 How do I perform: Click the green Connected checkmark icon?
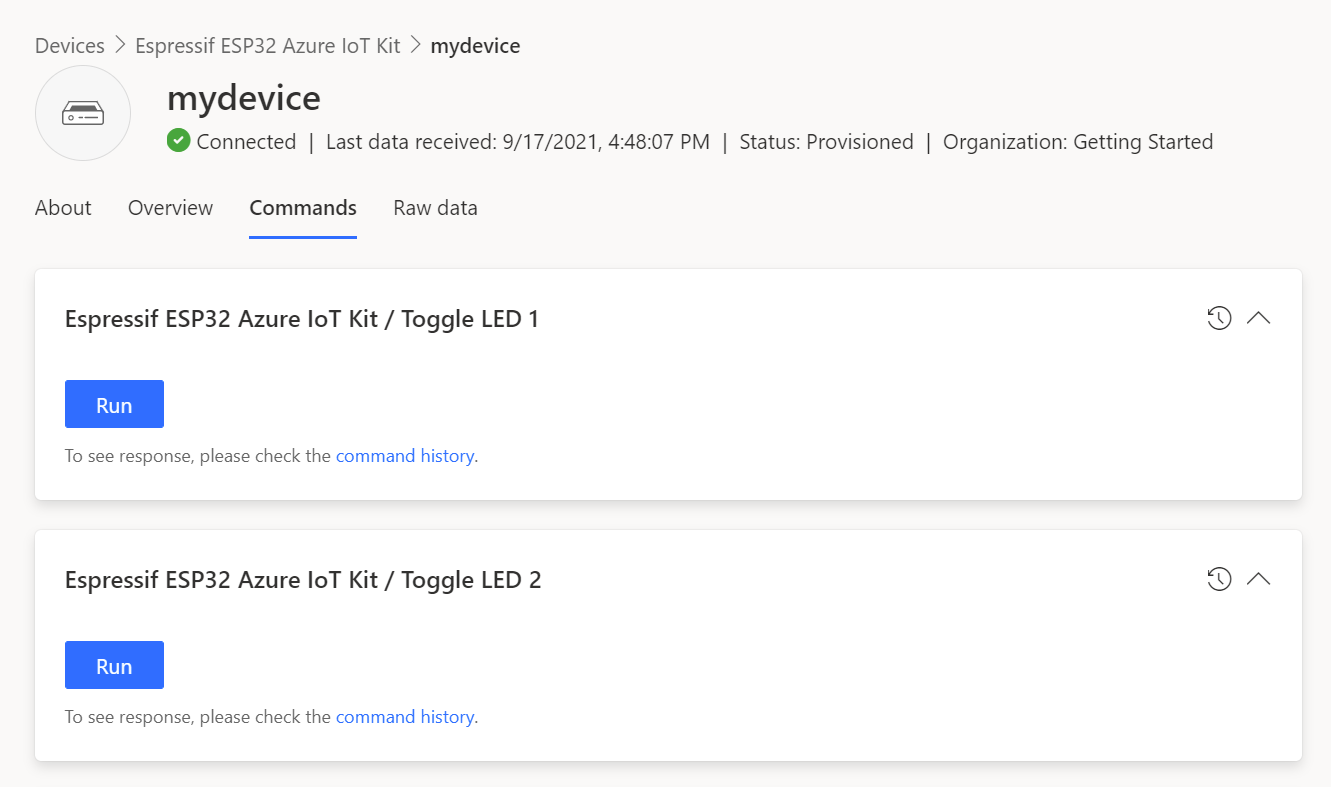179,141
